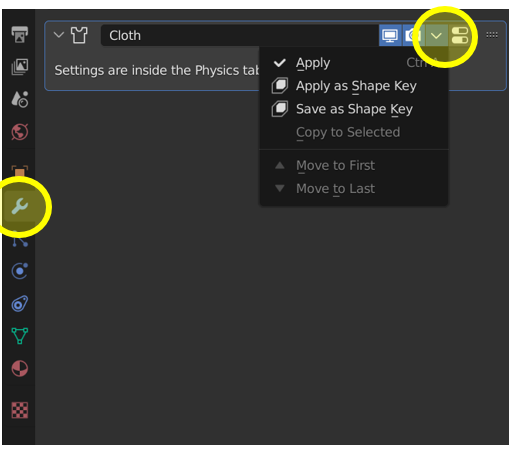This screenshot has height=449, width=515.
Task: Click the Cloth modifier name field
Action: click(239, 35)
